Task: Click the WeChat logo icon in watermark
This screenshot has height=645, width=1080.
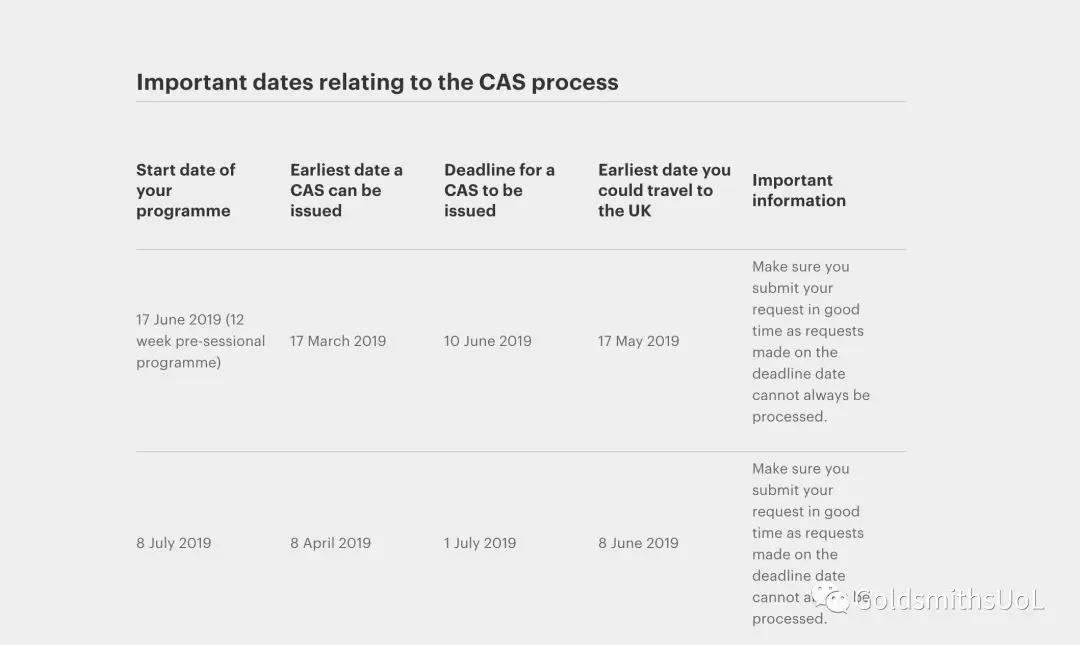Action: (x=831, y=598)
